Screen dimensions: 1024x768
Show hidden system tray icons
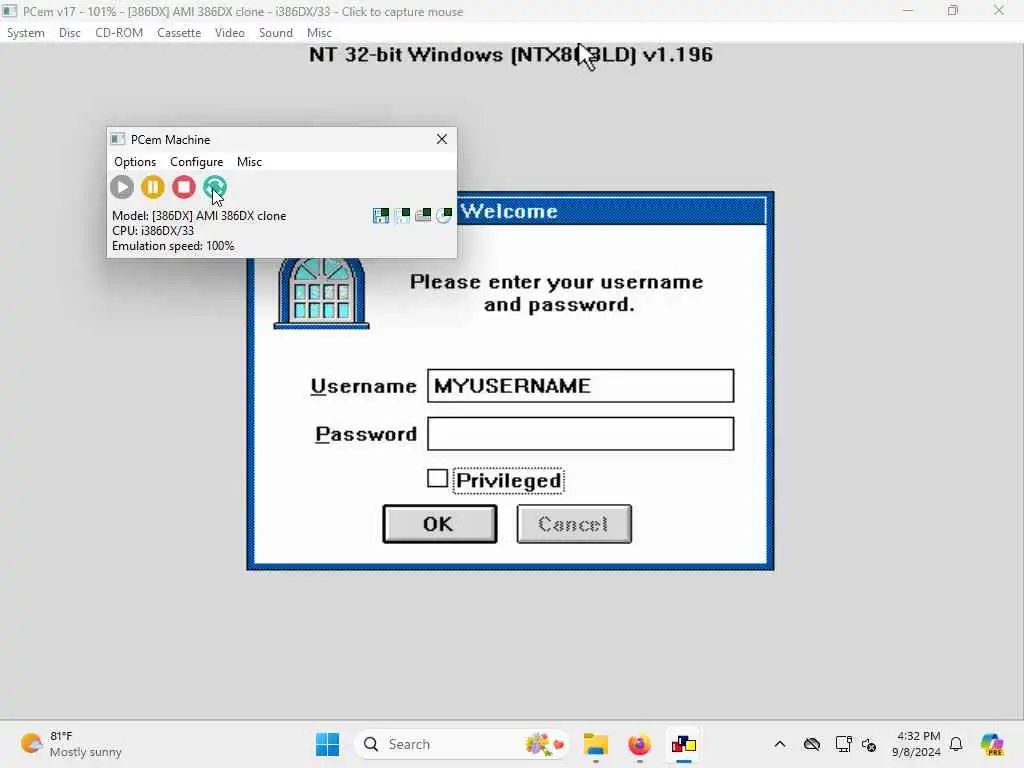780,744
